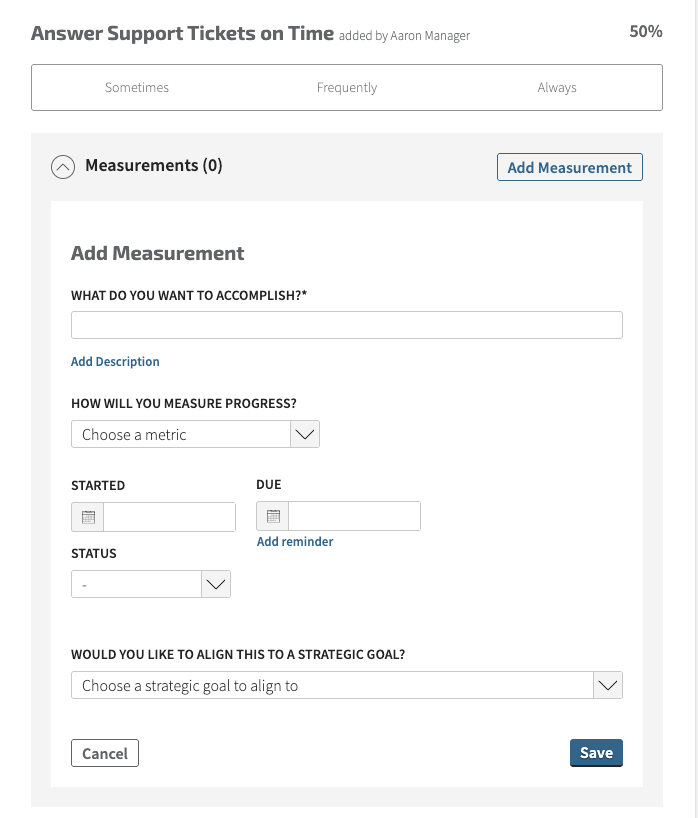Cancel adding the measurement
Screen dimensions: 698x818
point(105,753)
